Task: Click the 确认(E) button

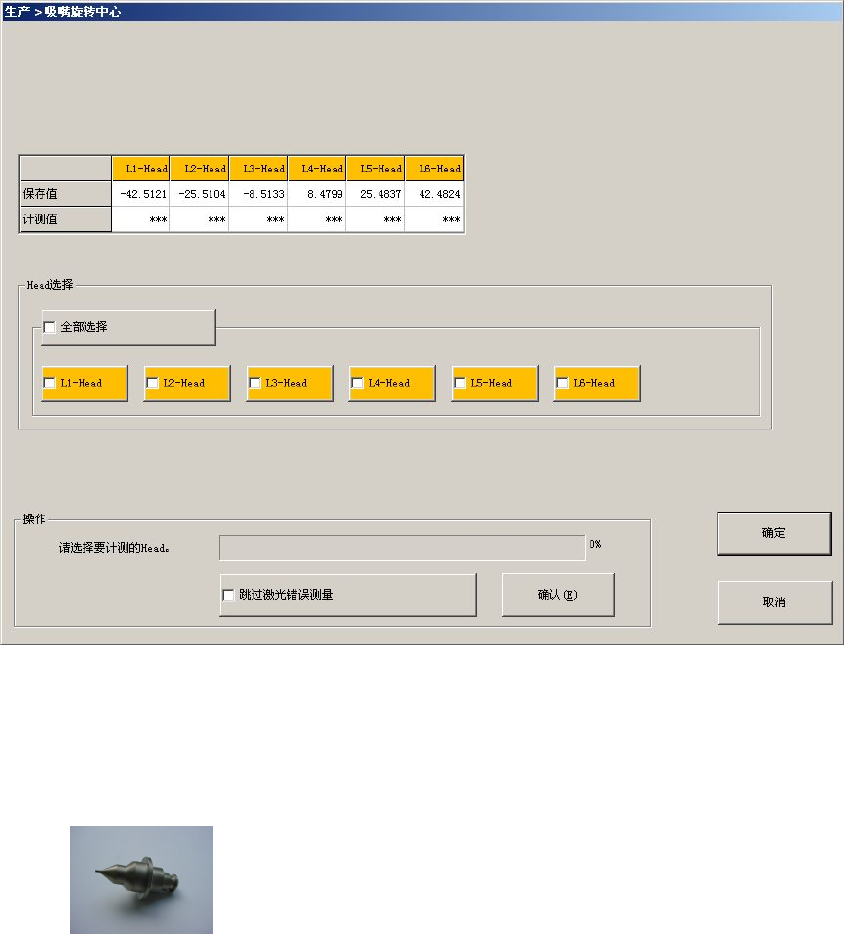Action: pyautogui.click(x=558, y=594)
